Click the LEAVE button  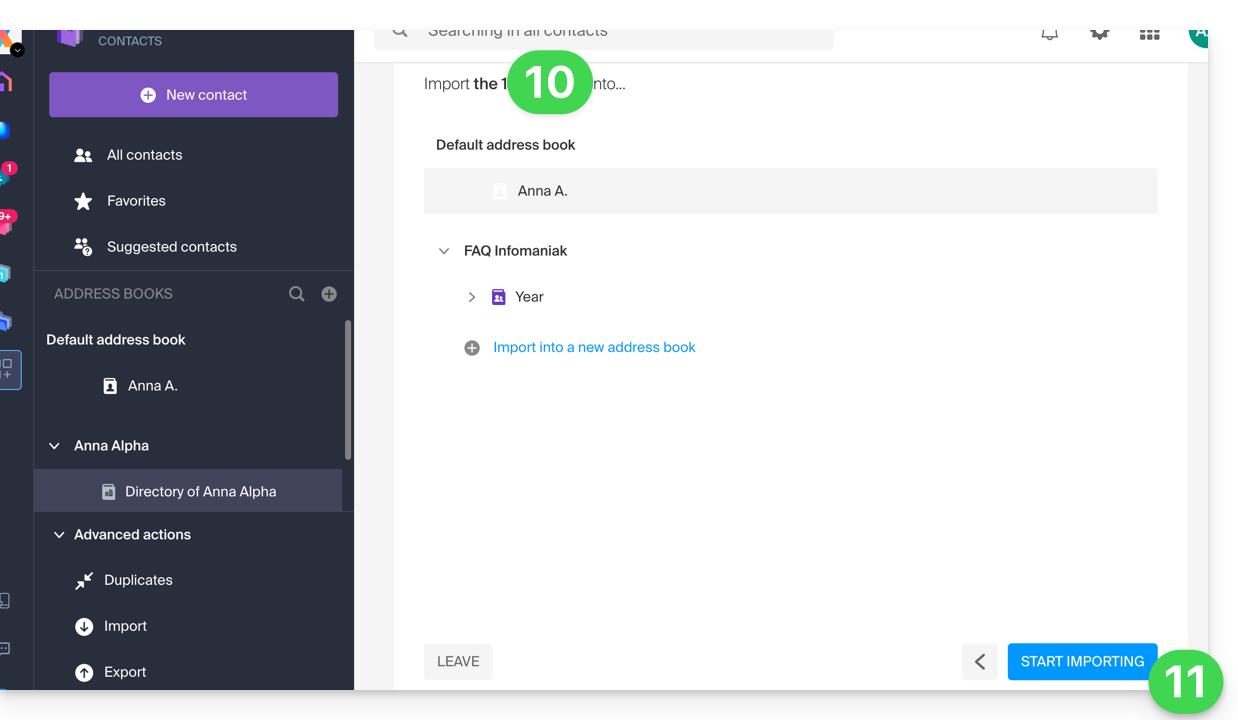(x=458, y=661)
